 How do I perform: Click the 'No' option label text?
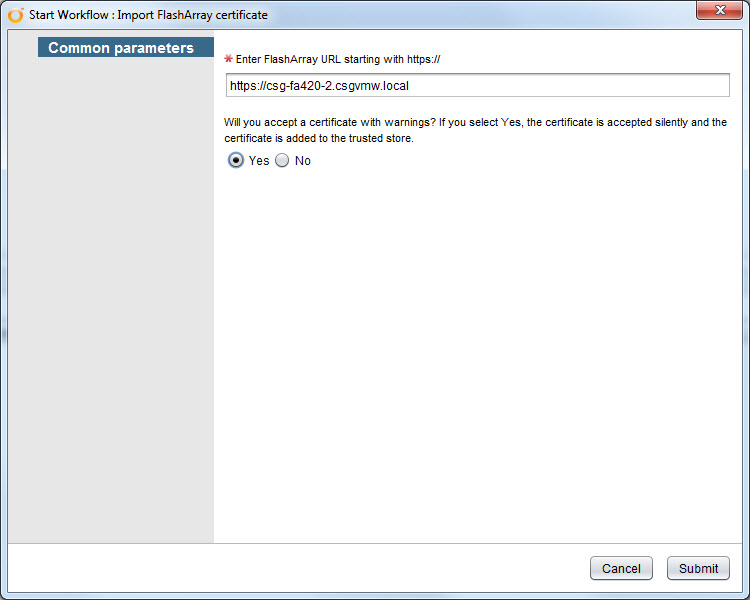[303, 161]
